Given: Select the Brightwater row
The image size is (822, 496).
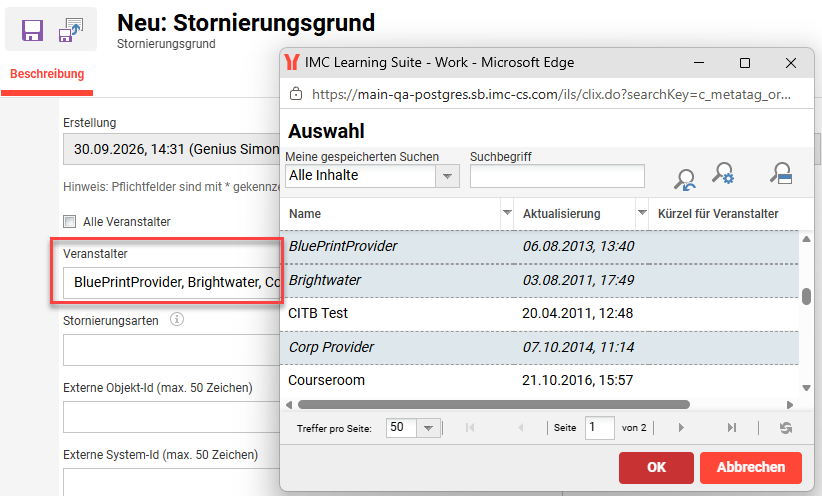Looking at the screenshot, I should click(x=539, y=281).
